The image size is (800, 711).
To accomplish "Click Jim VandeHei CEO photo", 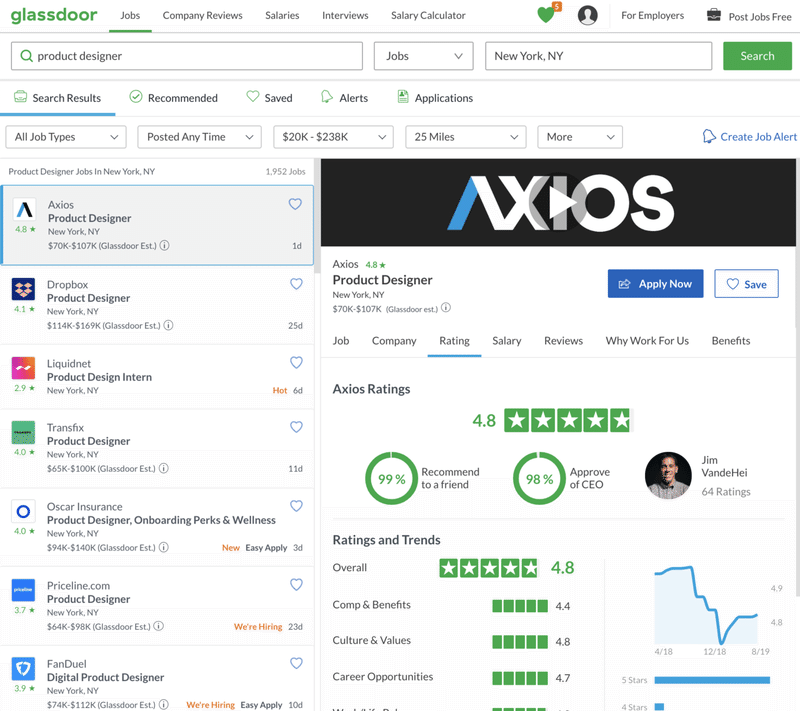I will (668, 475).
